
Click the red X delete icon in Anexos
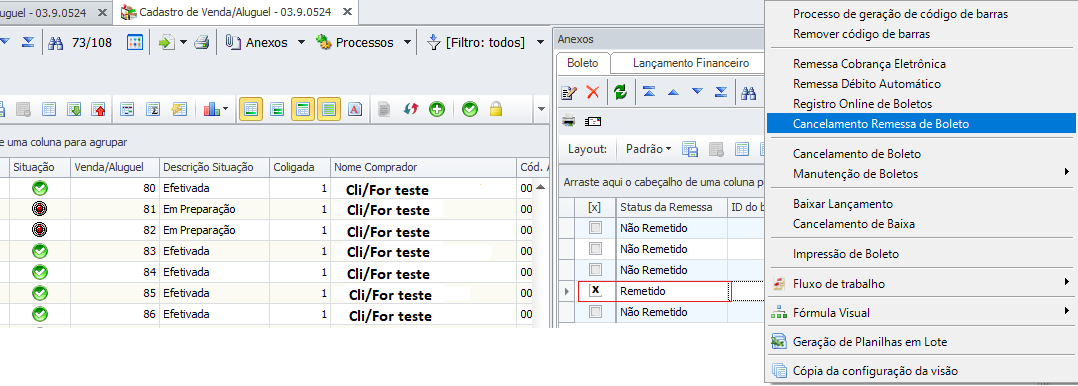[x=593, y=92]
